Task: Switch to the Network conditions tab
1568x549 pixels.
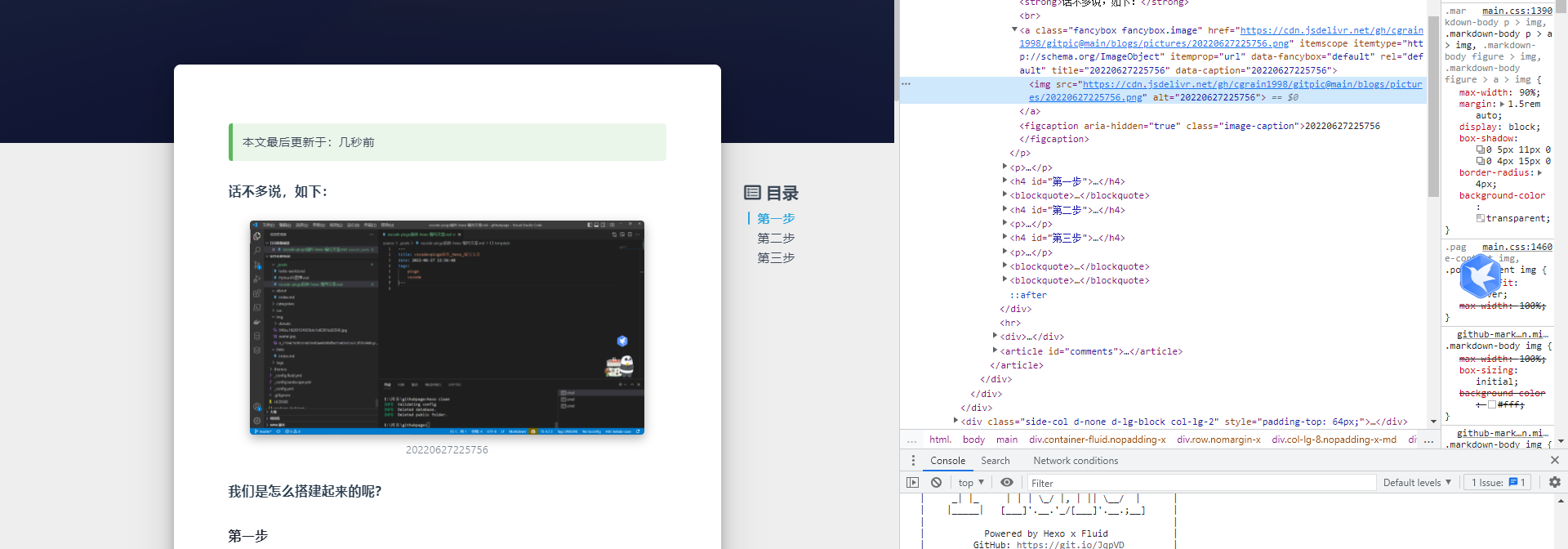Action: point(1076,461)
